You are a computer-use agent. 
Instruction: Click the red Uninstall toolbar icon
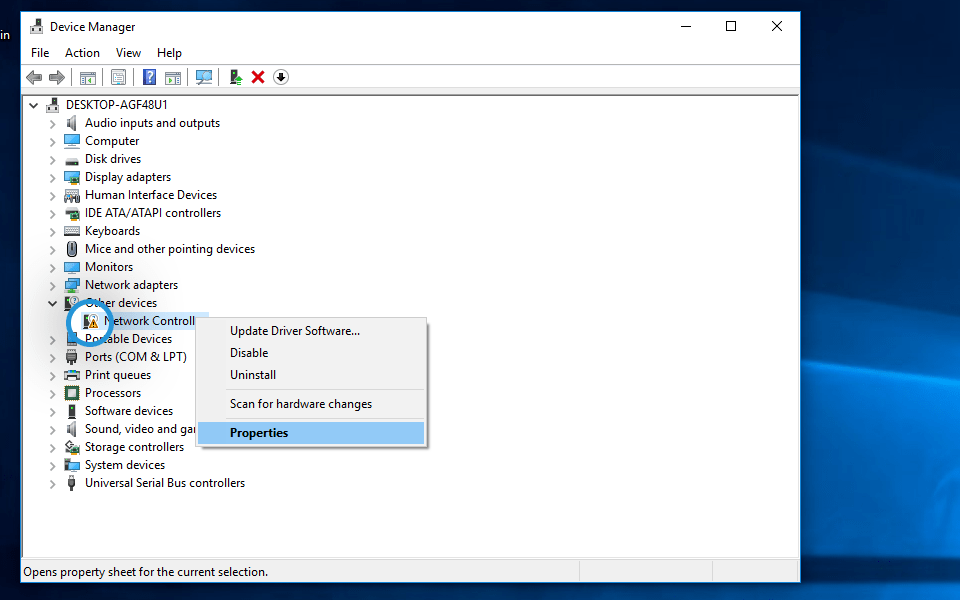pyautogui.click(x=258, y=77)
